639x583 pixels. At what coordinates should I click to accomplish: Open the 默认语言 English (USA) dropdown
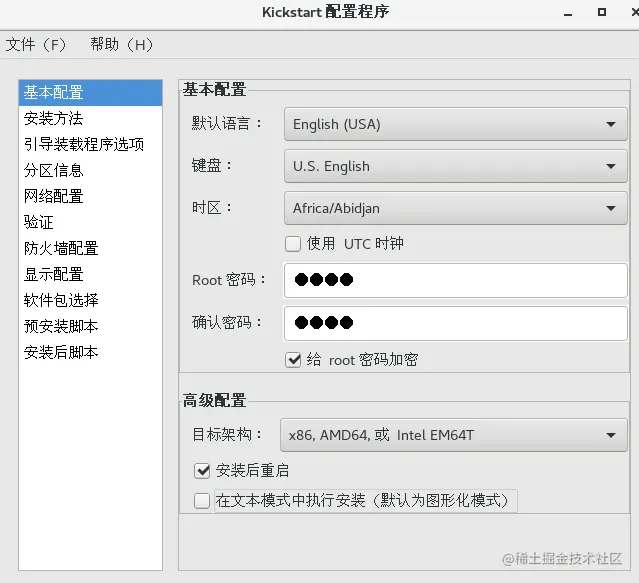click(456, 124)
